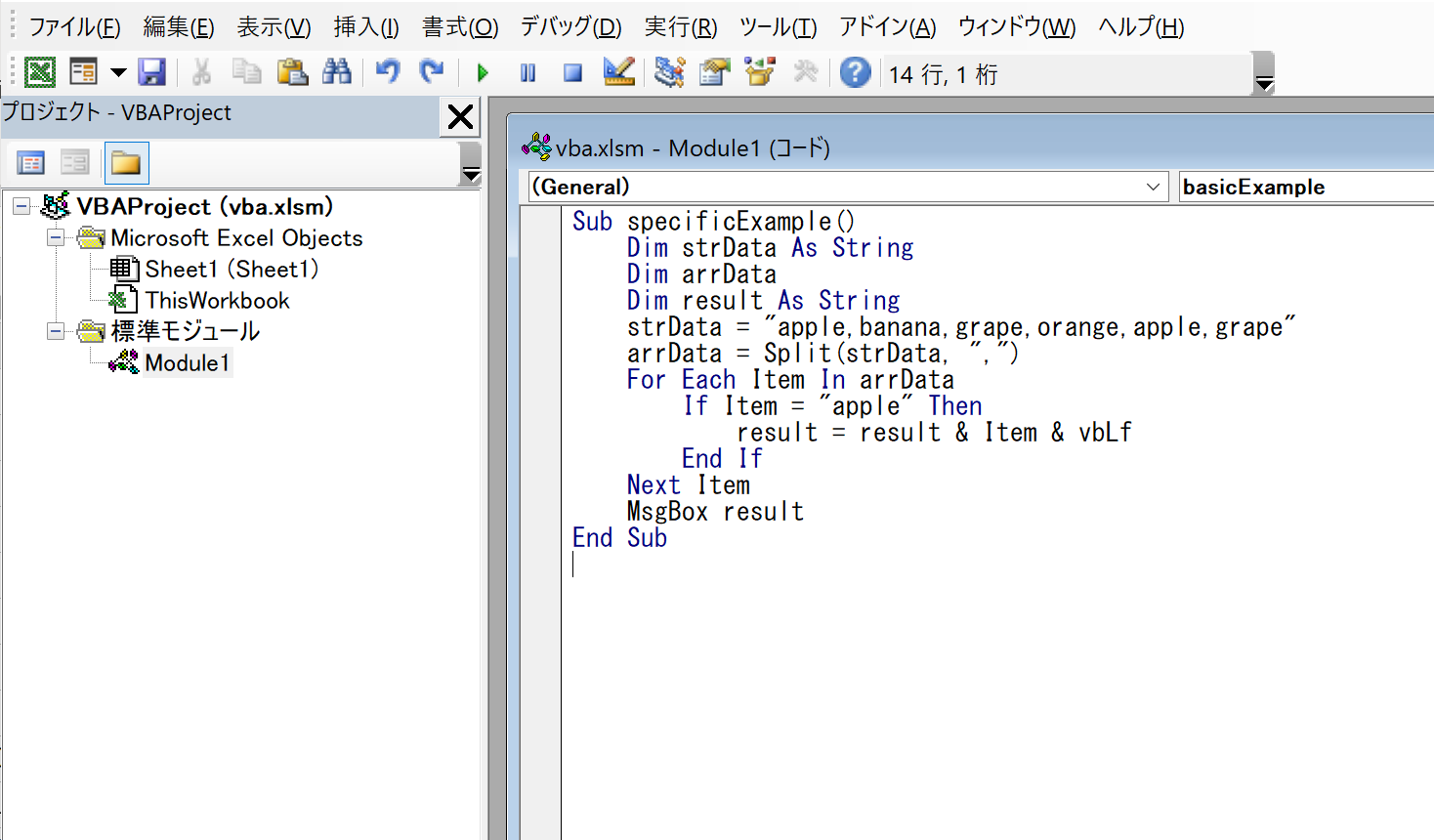Click the Dim arrData code line

pyautogui.click(x=701, y=273)
